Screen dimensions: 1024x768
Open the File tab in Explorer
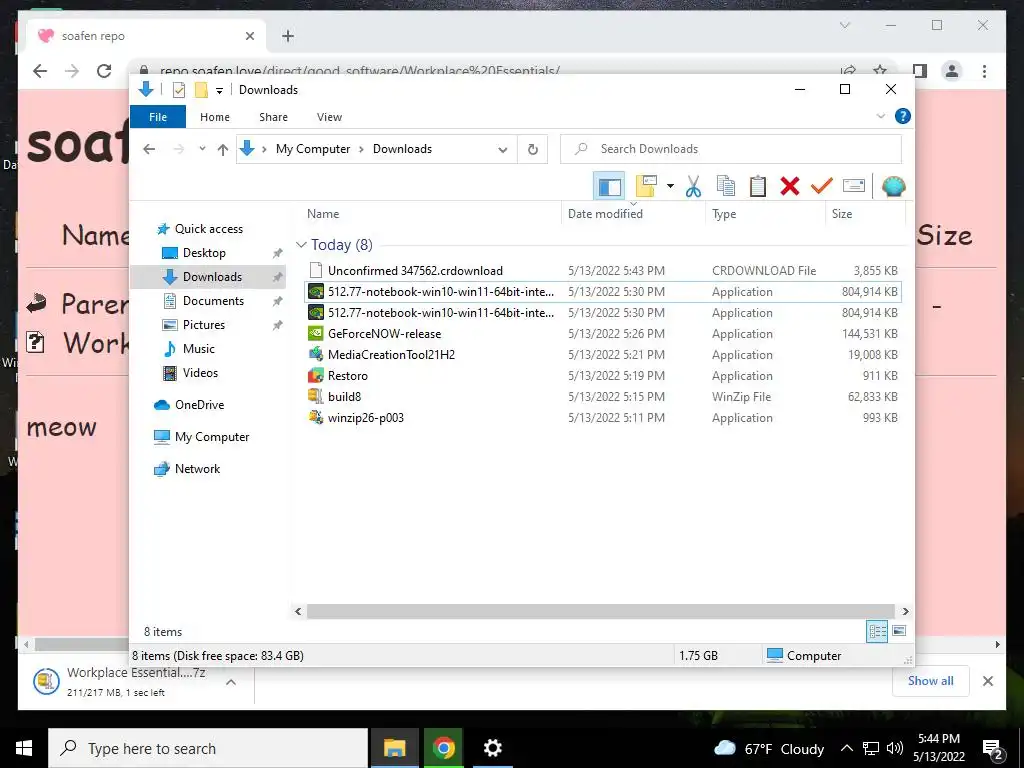[158, 117]
